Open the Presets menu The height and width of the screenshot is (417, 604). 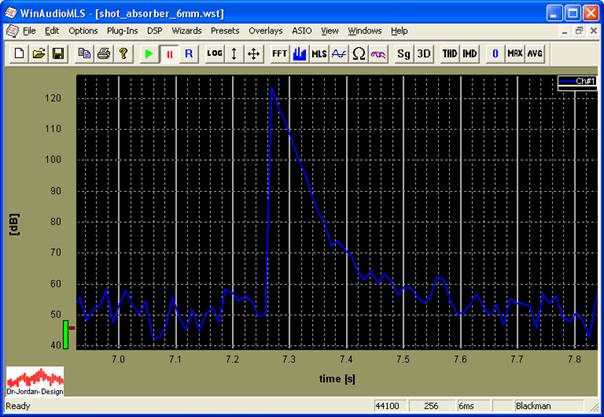point(225,31)
